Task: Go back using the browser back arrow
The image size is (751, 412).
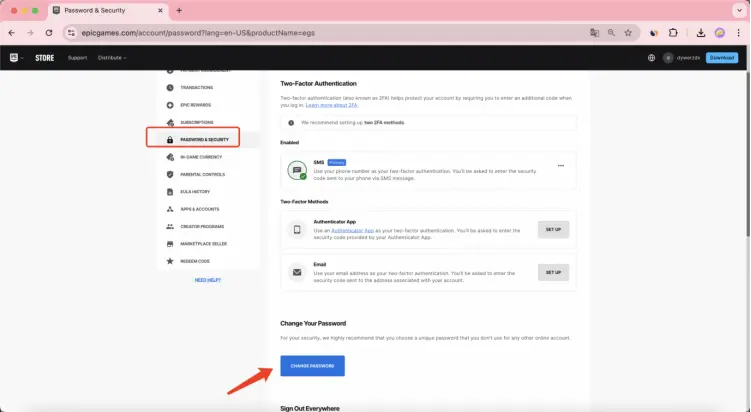Action: [x=11, y=33]
